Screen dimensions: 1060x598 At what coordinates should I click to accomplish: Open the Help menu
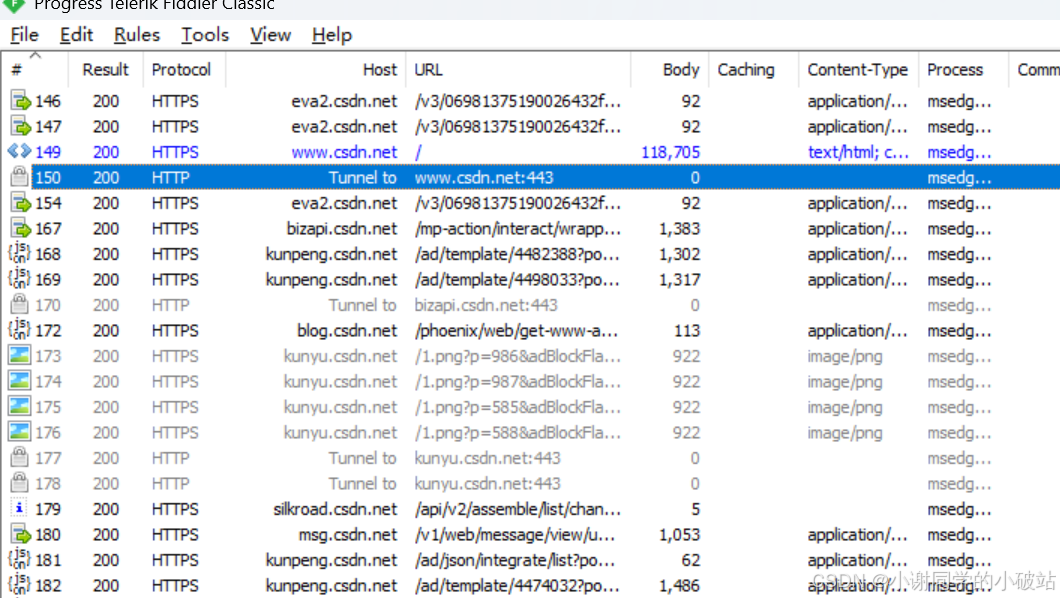(x=332, y=35)
